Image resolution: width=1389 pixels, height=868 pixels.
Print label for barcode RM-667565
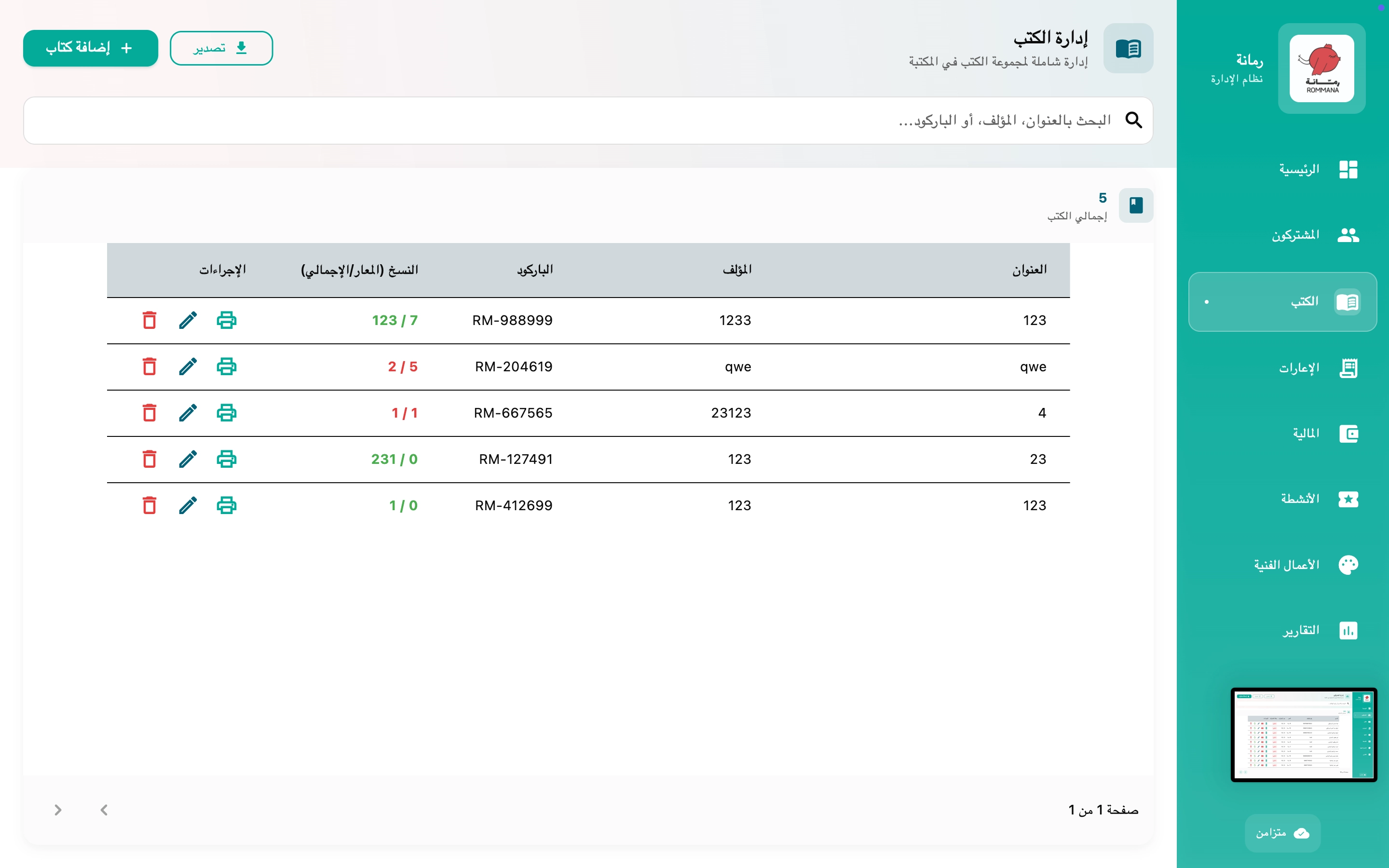[x=227, y=412]
